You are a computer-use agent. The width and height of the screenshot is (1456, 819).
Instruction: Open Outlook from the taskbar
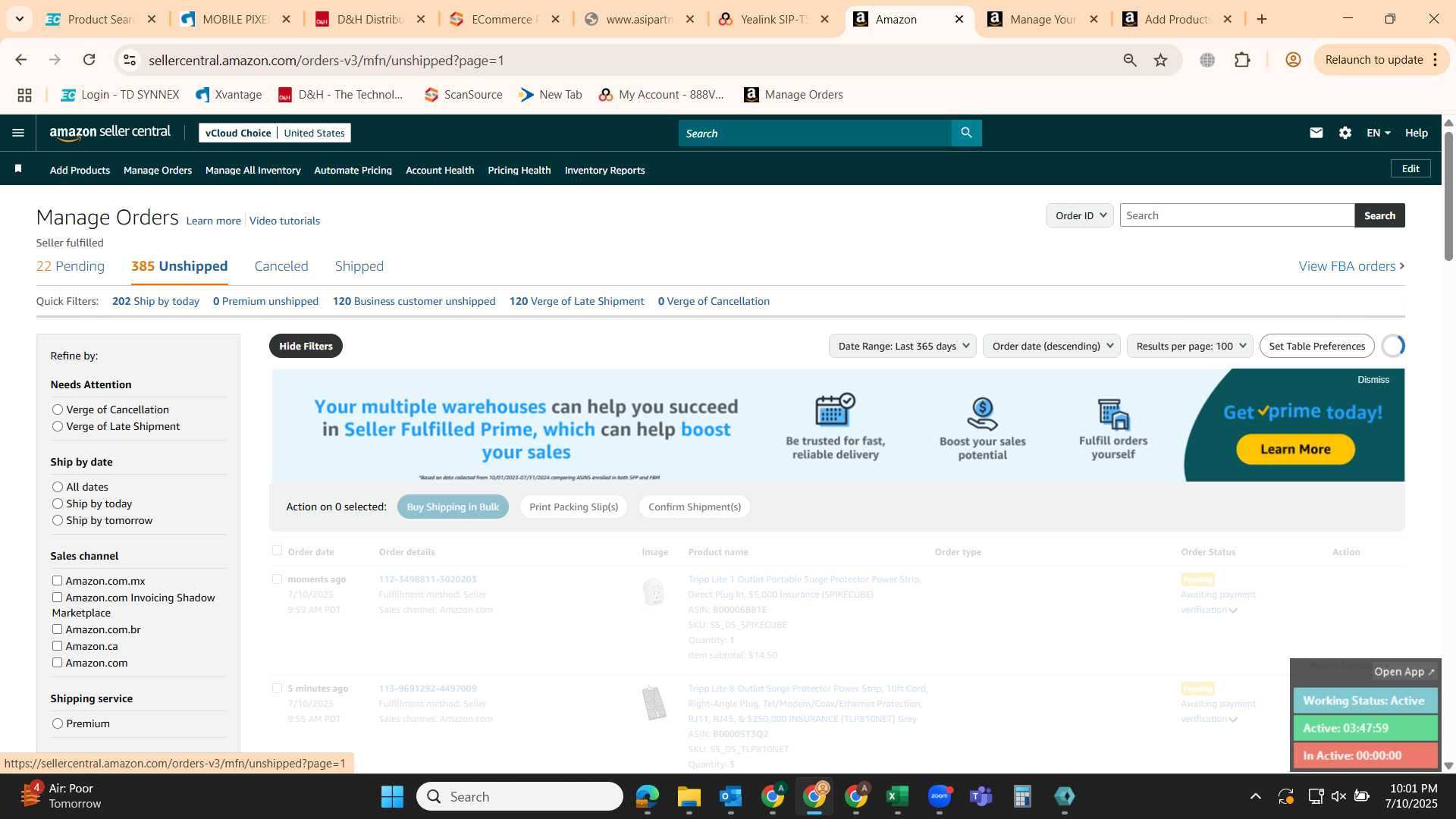pos(730,796)
